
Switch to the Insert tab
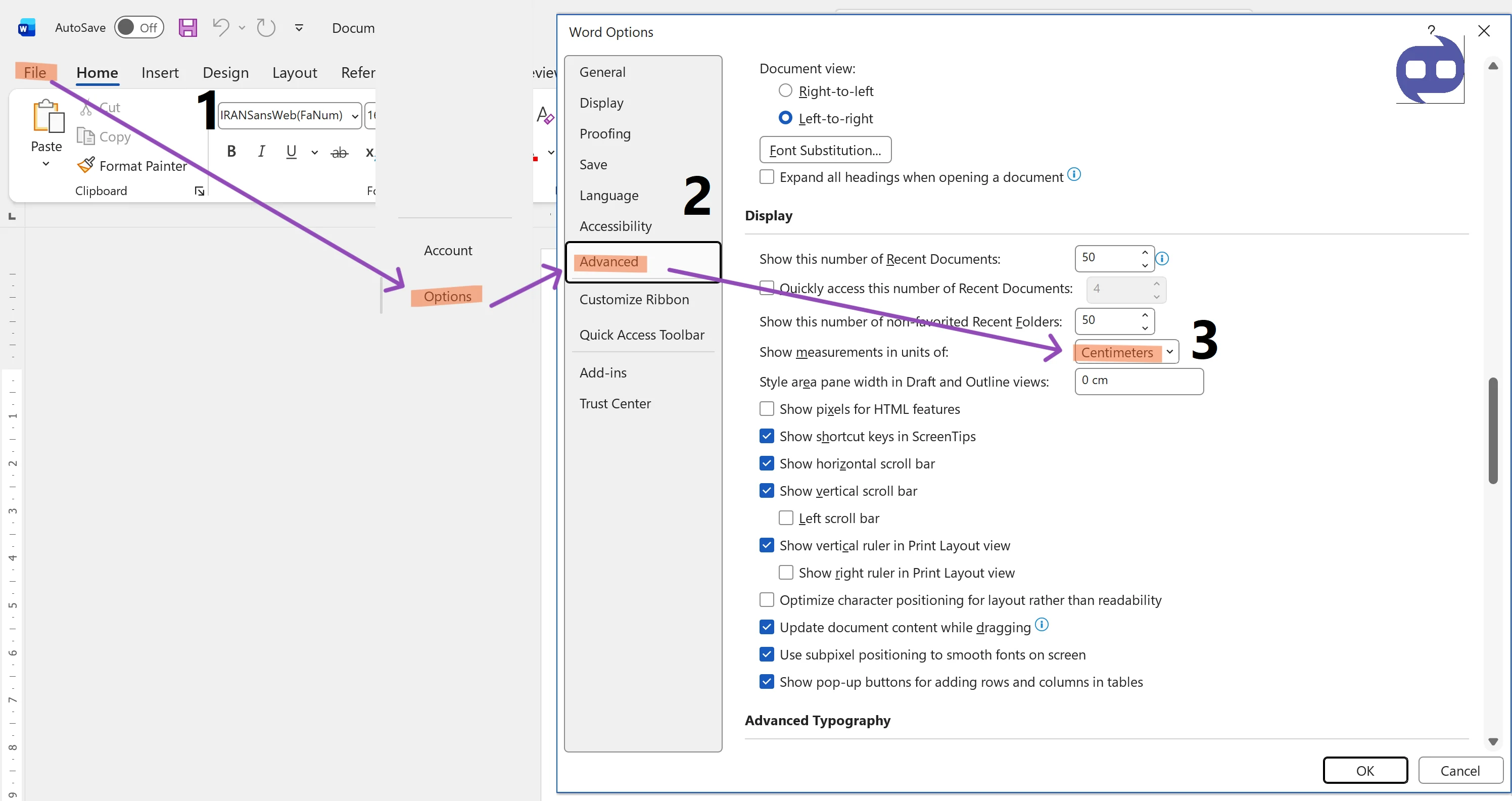(x=160, y=72)
